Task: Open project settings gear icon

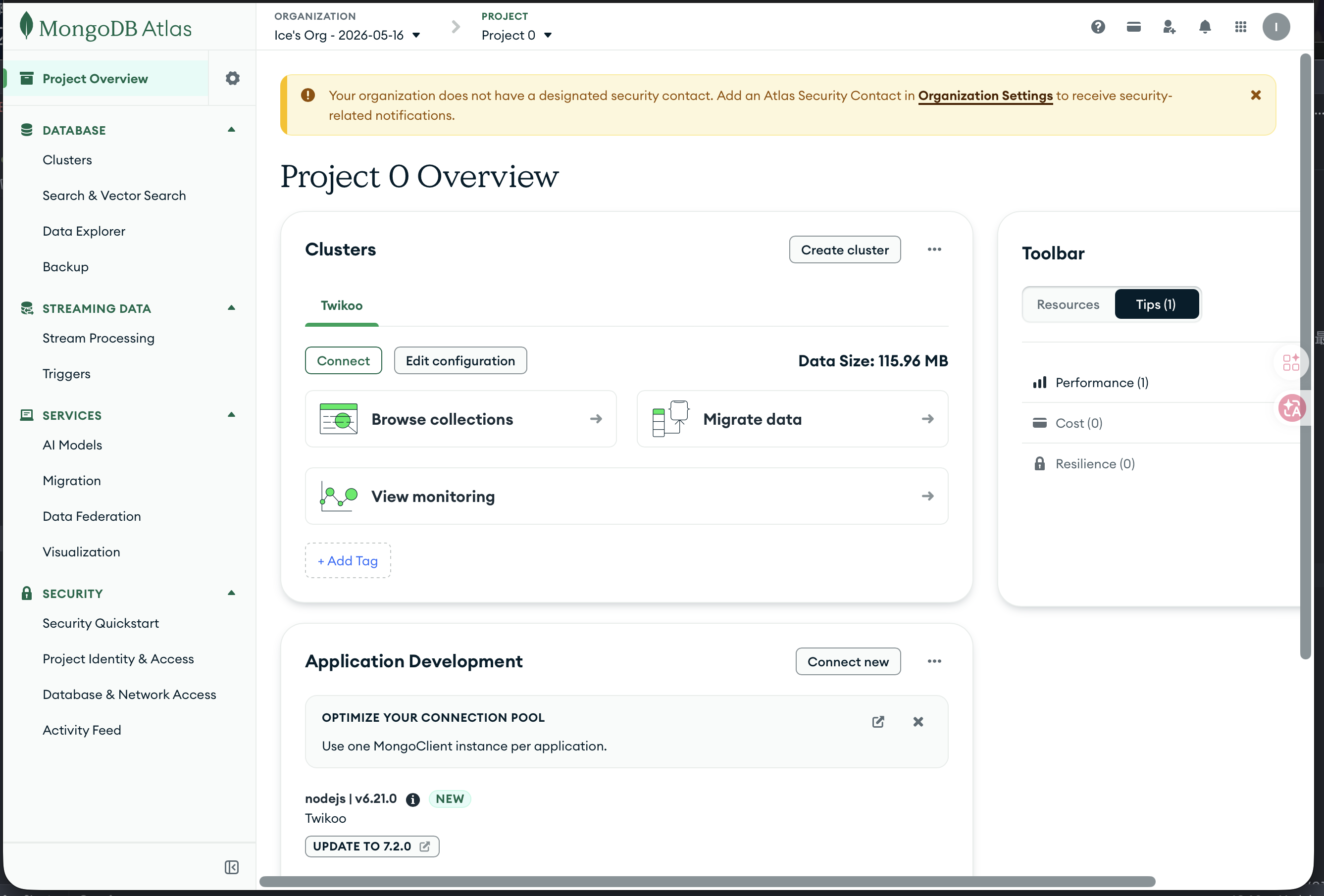Action: coord(232,78)
